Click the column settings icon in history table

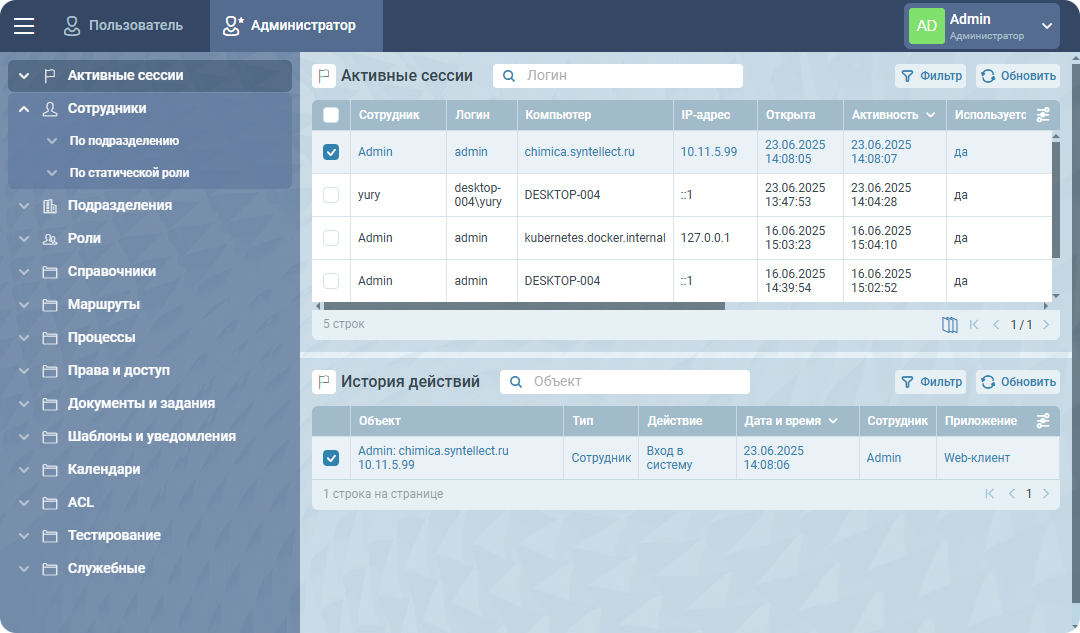1043,421
